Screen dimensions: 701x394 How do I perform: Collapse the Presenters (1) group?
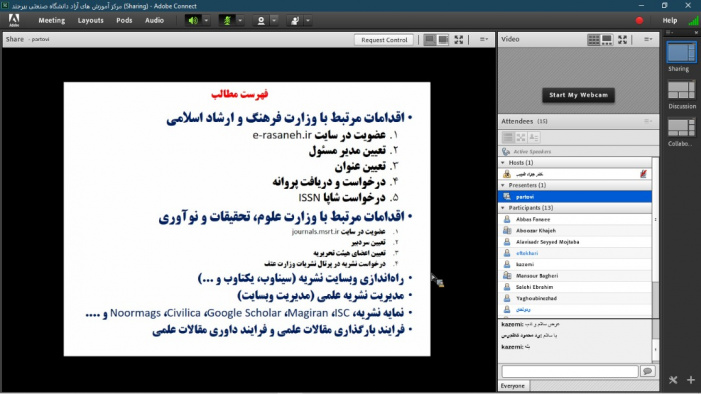[x=503, y=185]
